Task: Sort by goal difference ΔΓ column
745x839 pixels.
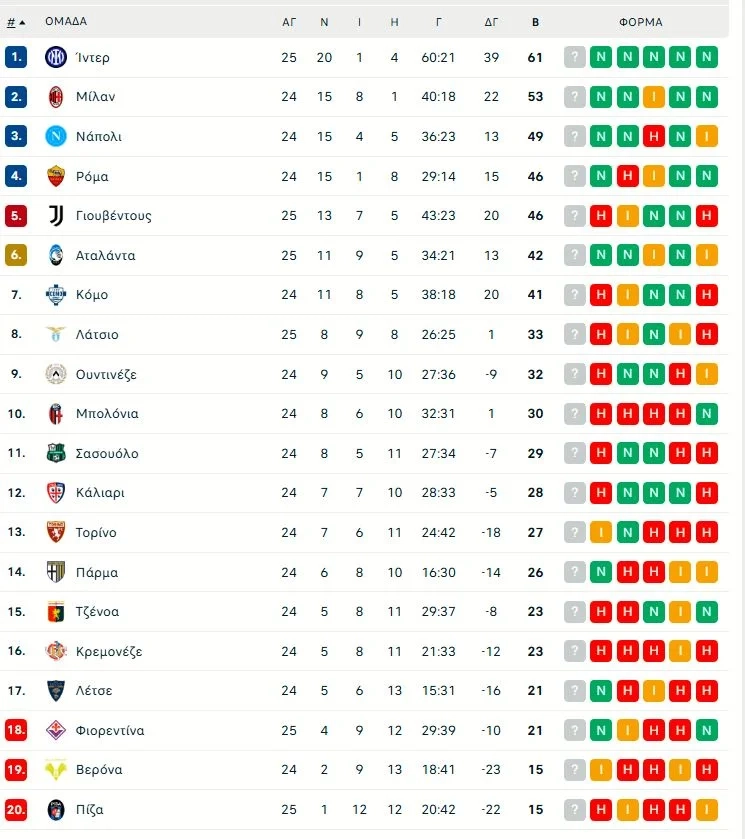Action: click(x=491, y=21)
